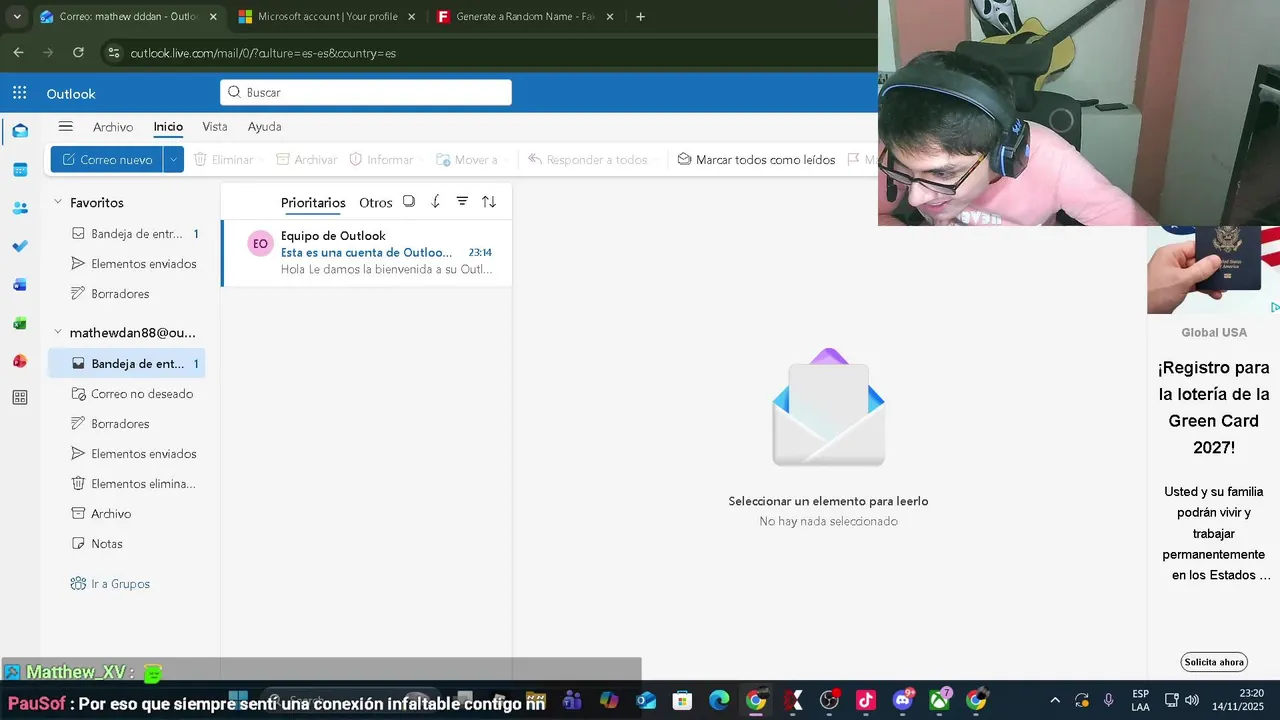Screen dimensions: 1280x720
Task: Open the Vista ribbon tab
Action: [215, 127]
